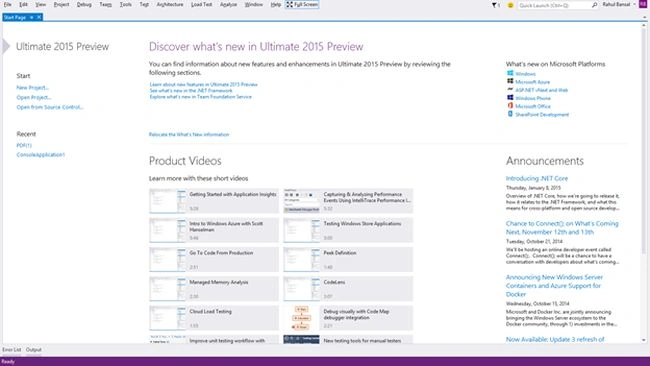Open recent project ConsoleApplication1
Viewport: 650px width, 366px height.
click(41, 155)
